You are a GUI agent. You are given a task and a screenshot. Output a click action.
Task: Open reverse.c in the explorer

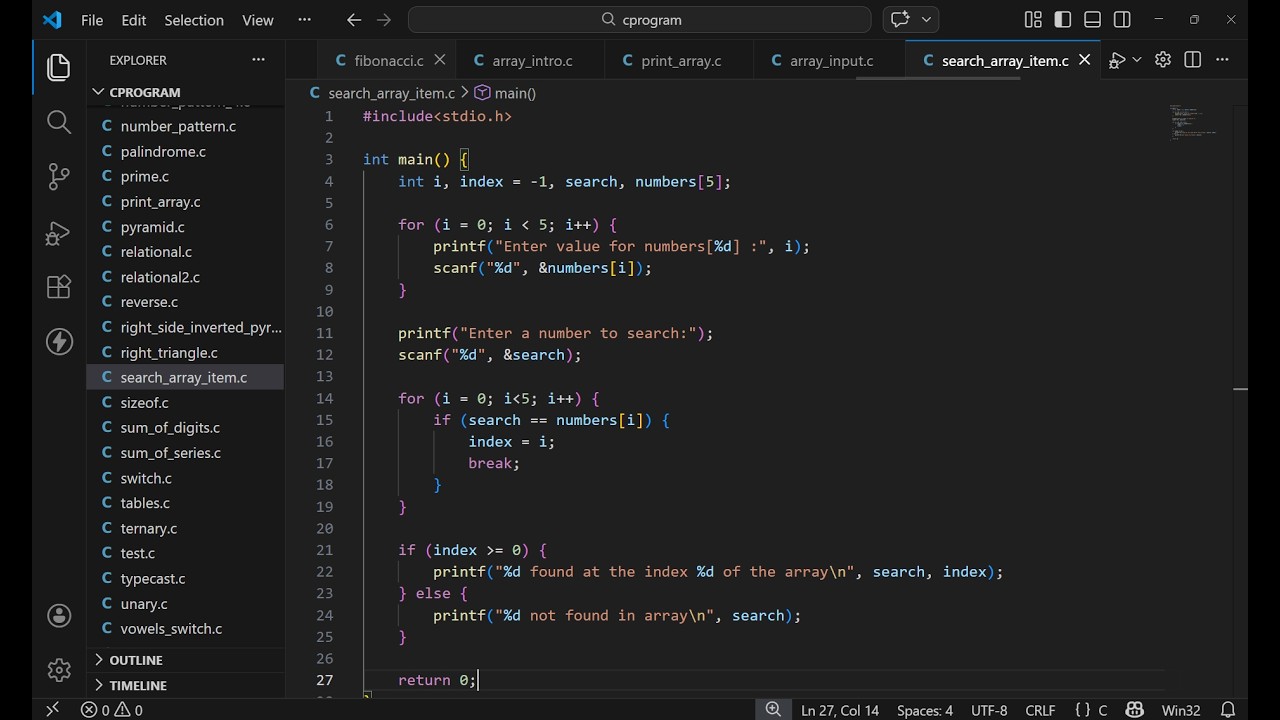tap(186, 302)
